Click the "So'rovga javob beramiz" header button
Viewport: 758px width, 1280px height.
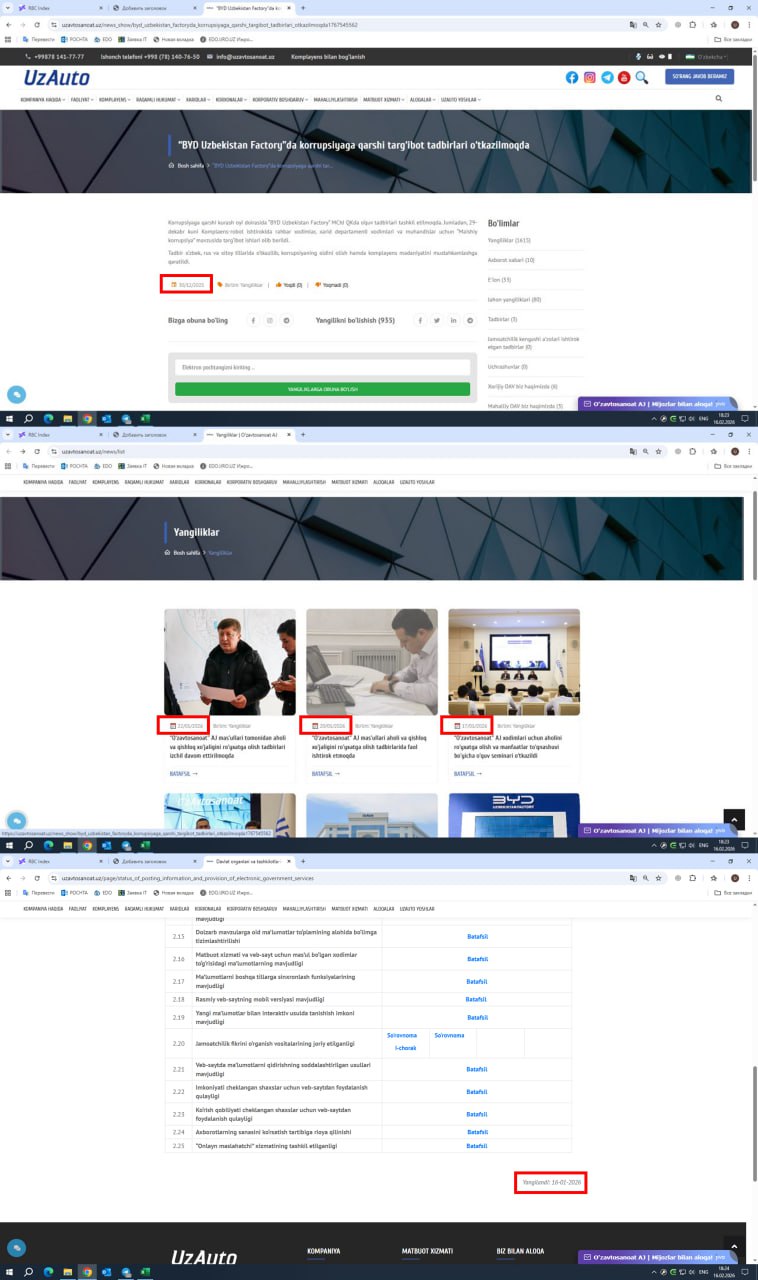pyautogui.click(x=699, y=76)
